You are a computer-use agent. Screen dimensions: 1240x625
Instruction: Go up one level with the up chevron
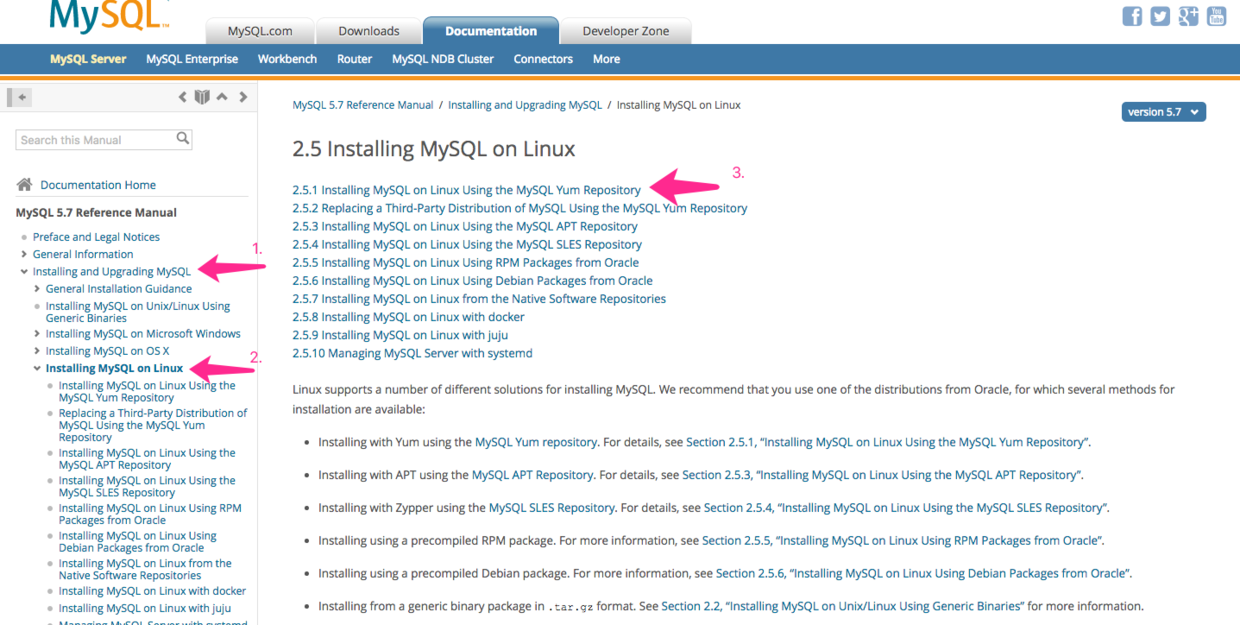click(222, 97)
